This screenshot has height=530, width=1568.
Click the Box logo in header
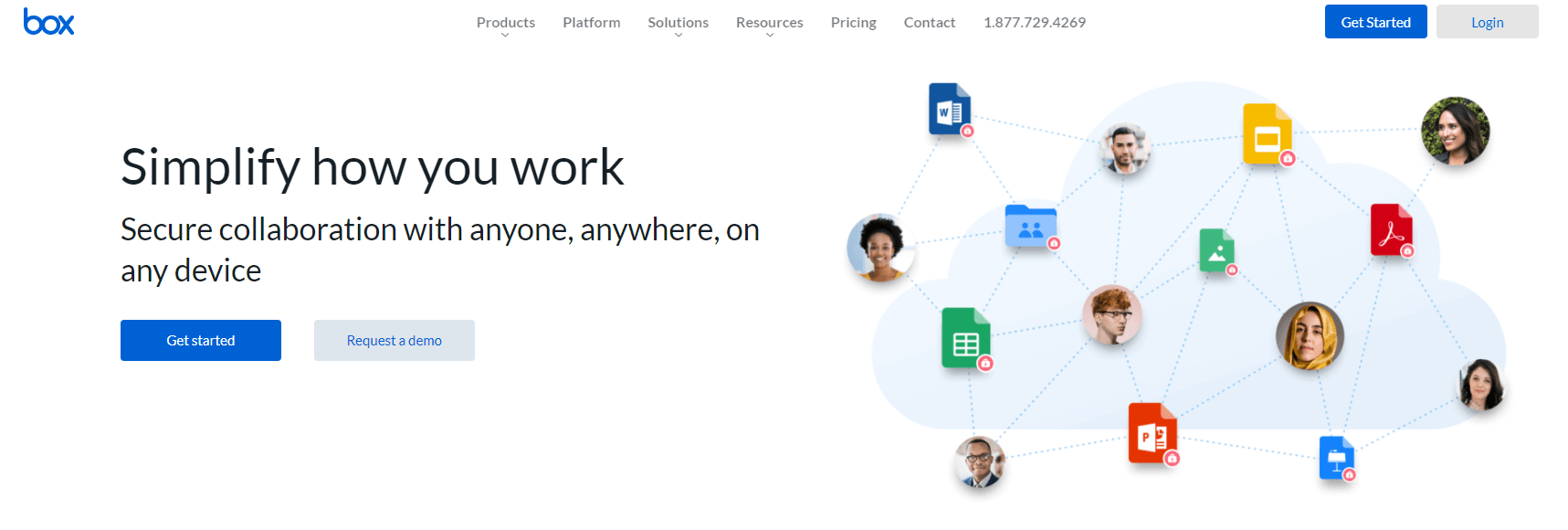(x=48, y=22)
